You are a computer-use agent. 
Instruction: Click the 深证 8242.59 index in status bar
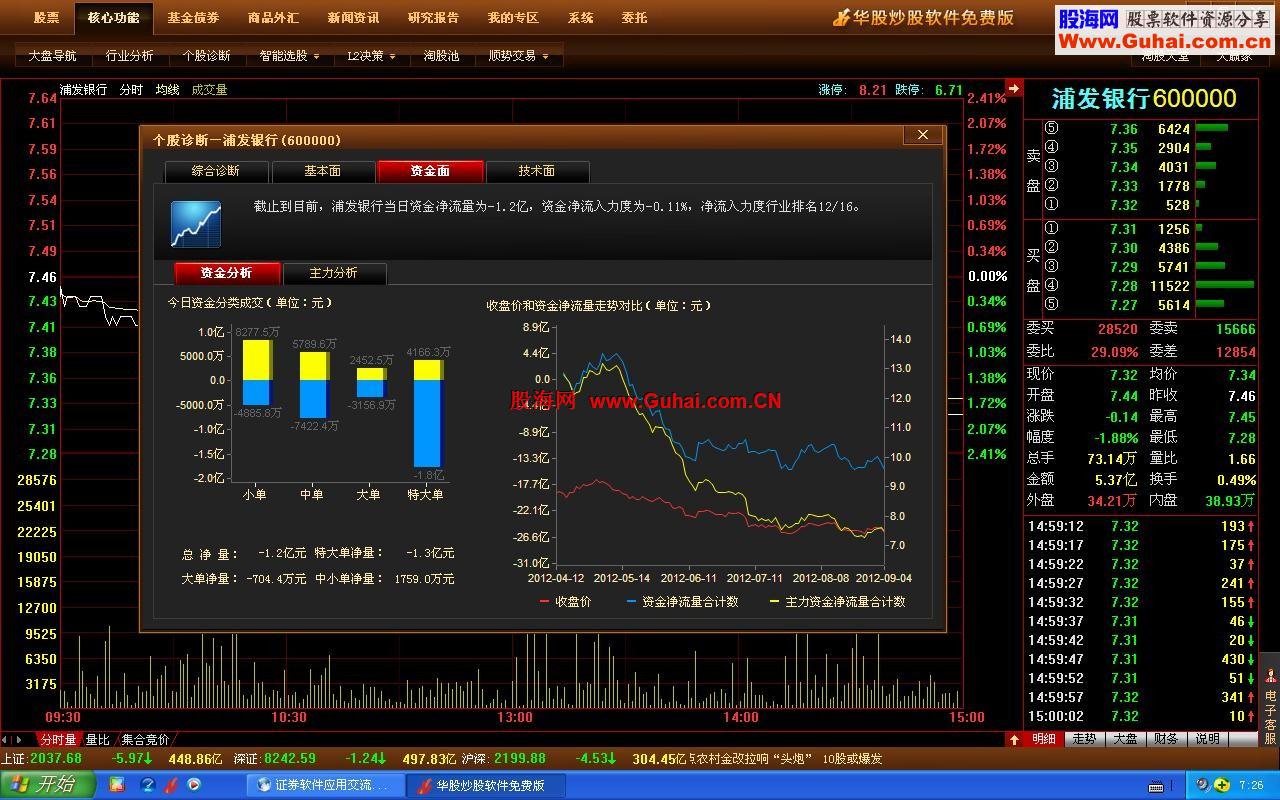click(275, 759)
